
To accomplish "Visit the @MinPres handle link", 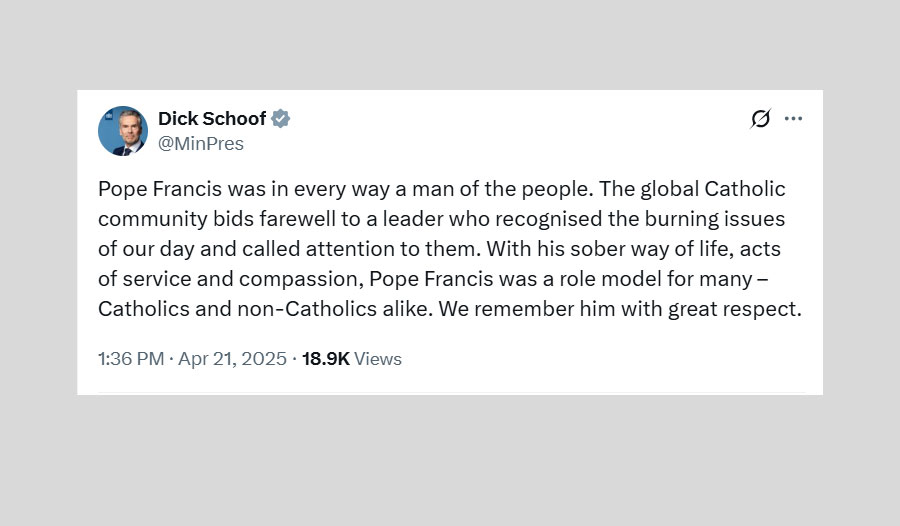I will point(201,144).
